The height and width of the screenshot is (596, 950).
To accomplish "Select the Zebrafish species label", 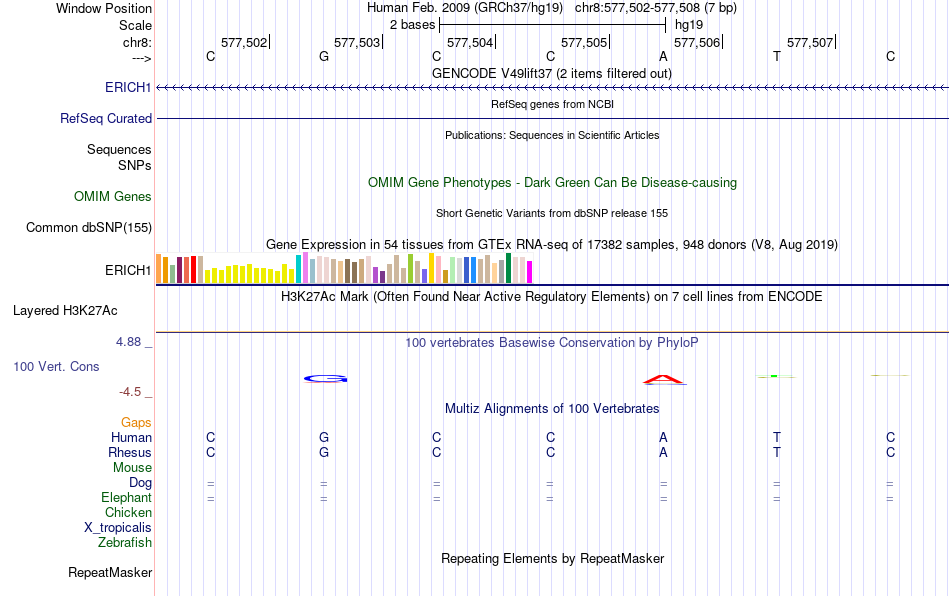I will pos(125,542).
